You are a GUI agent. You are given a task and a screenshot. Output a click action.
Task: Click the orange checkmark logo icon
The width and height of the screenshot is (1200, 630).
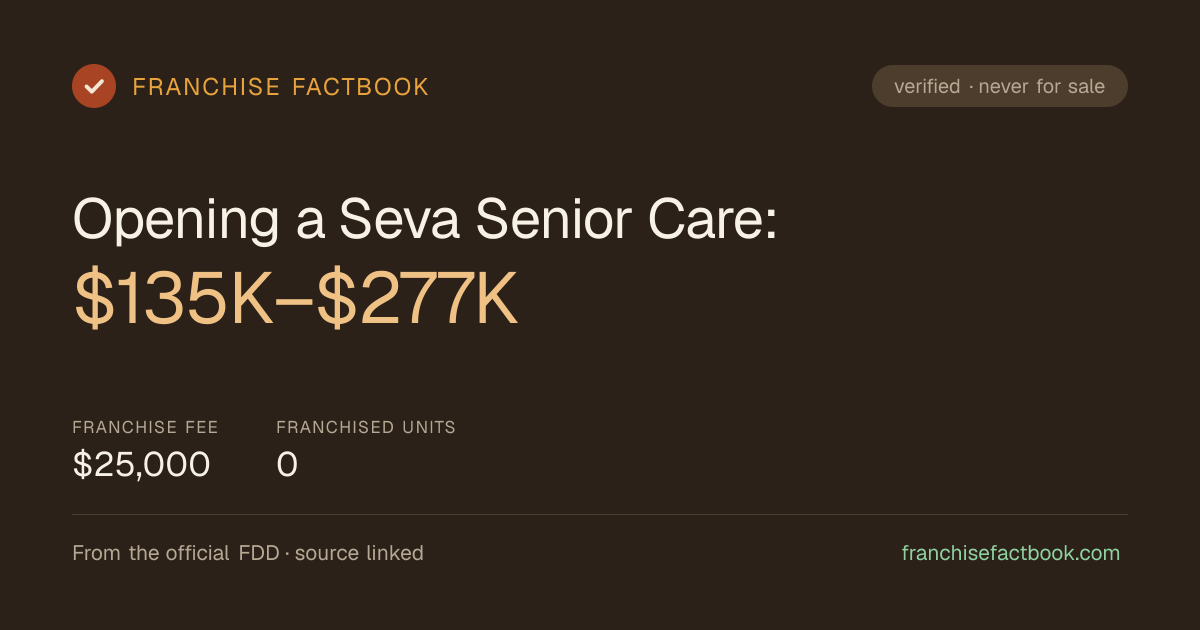point(94,86)
